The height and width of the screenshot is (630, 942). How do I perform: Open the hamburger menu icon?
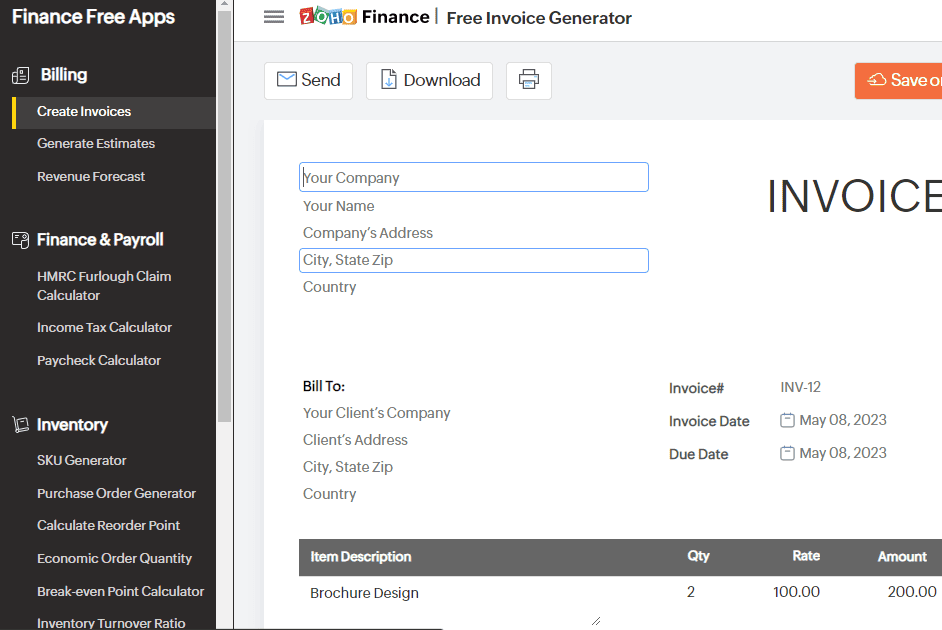[x=274, y=17]
